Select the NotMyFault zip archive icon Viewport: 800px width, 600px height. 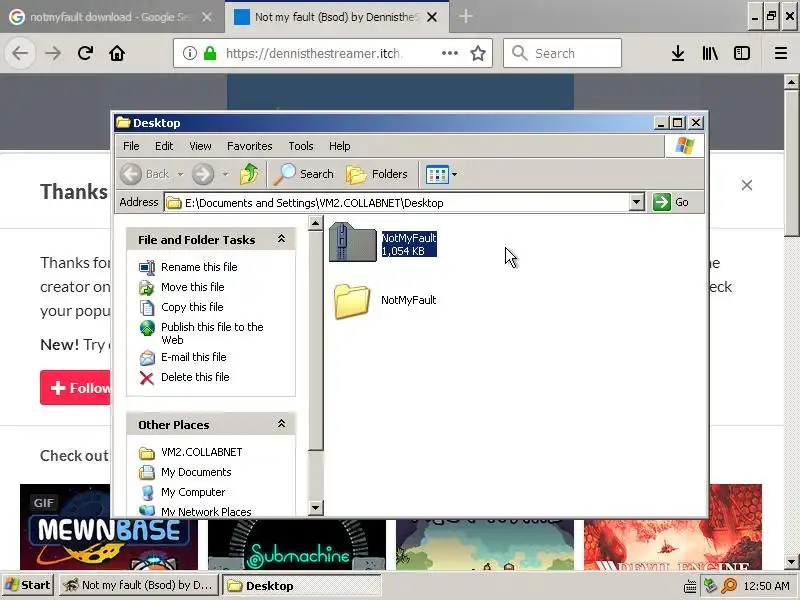[x=353, y=242]
